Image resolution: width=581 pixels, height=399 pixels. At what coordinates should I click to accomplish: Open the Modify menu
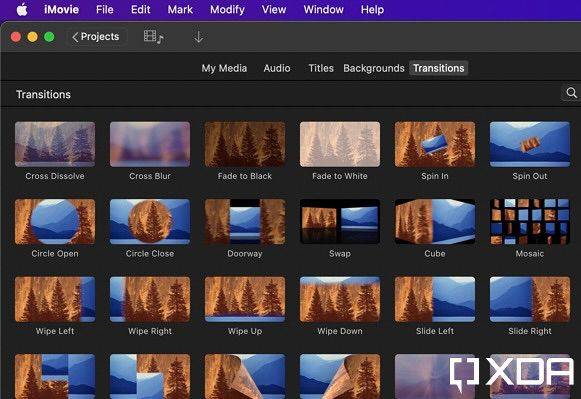pos(227,10)
